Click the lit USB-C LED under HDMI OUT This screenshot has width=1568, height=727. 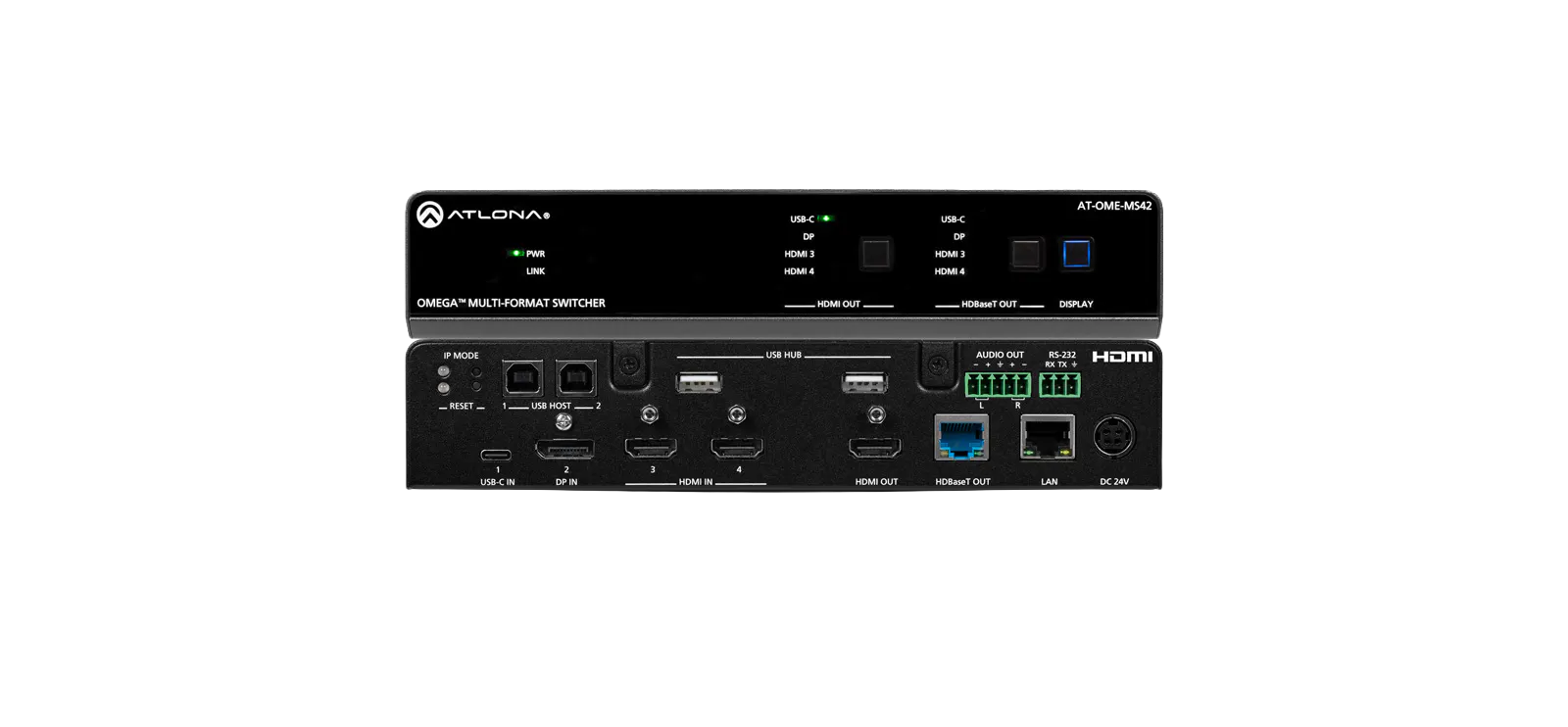click(x=826, y=218)
